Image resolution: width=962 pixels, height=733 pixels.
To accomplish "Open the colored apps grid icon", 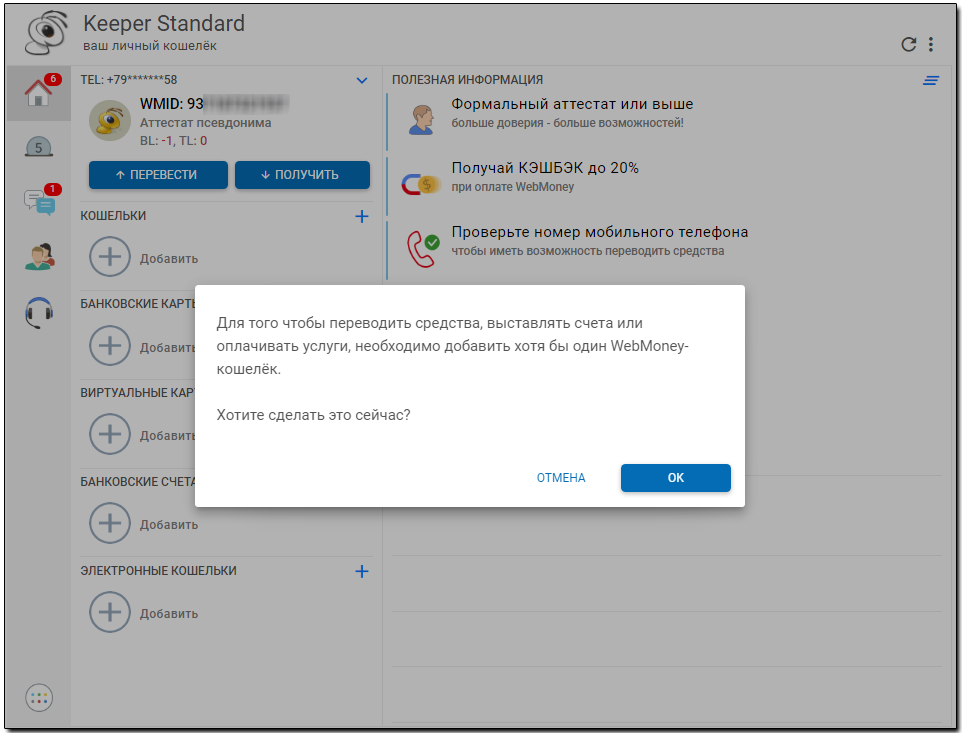I will (39, 697).
